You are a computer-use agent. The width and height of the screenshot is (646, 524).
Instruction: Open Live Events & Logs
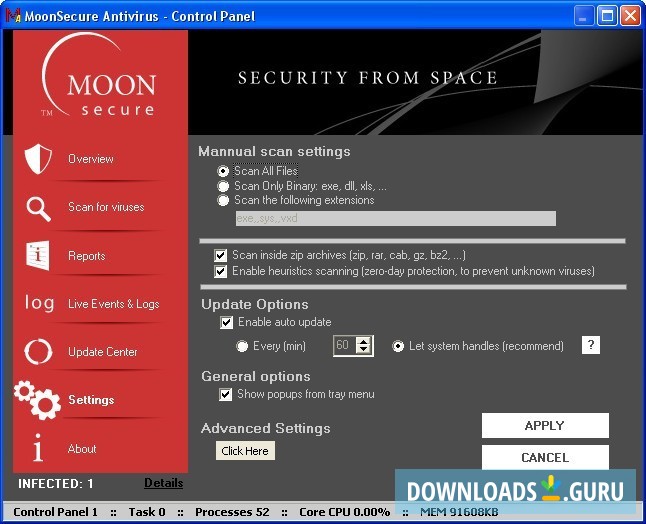pyautogui.click(x=114, y=304)
